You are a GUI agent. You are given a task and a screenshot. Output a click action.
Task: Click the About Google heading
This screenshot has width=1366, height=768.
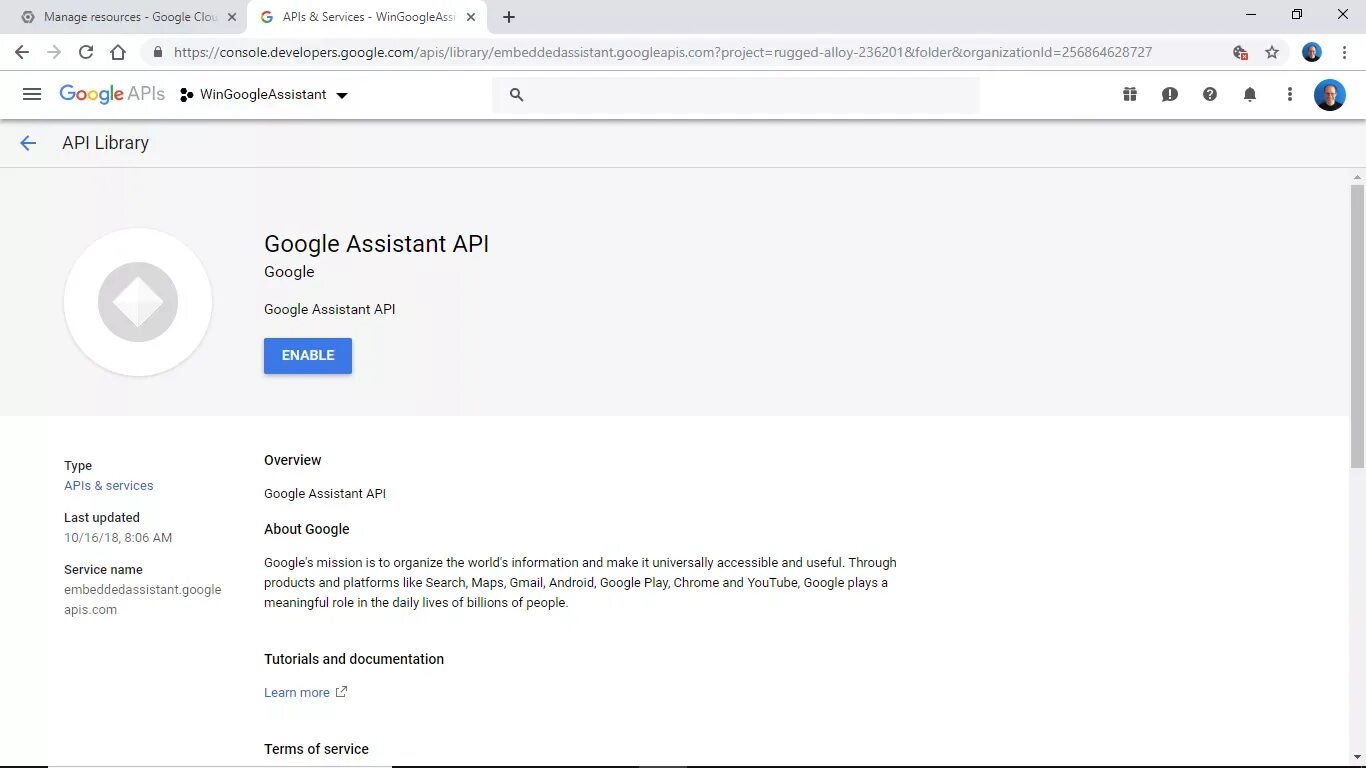click(x=307, y=529)
